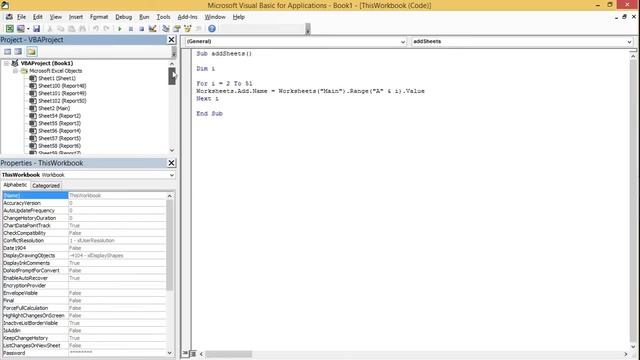Click toolbar options handle at toolbar end
Screen dimensions: 640x360
click(308, 29)
